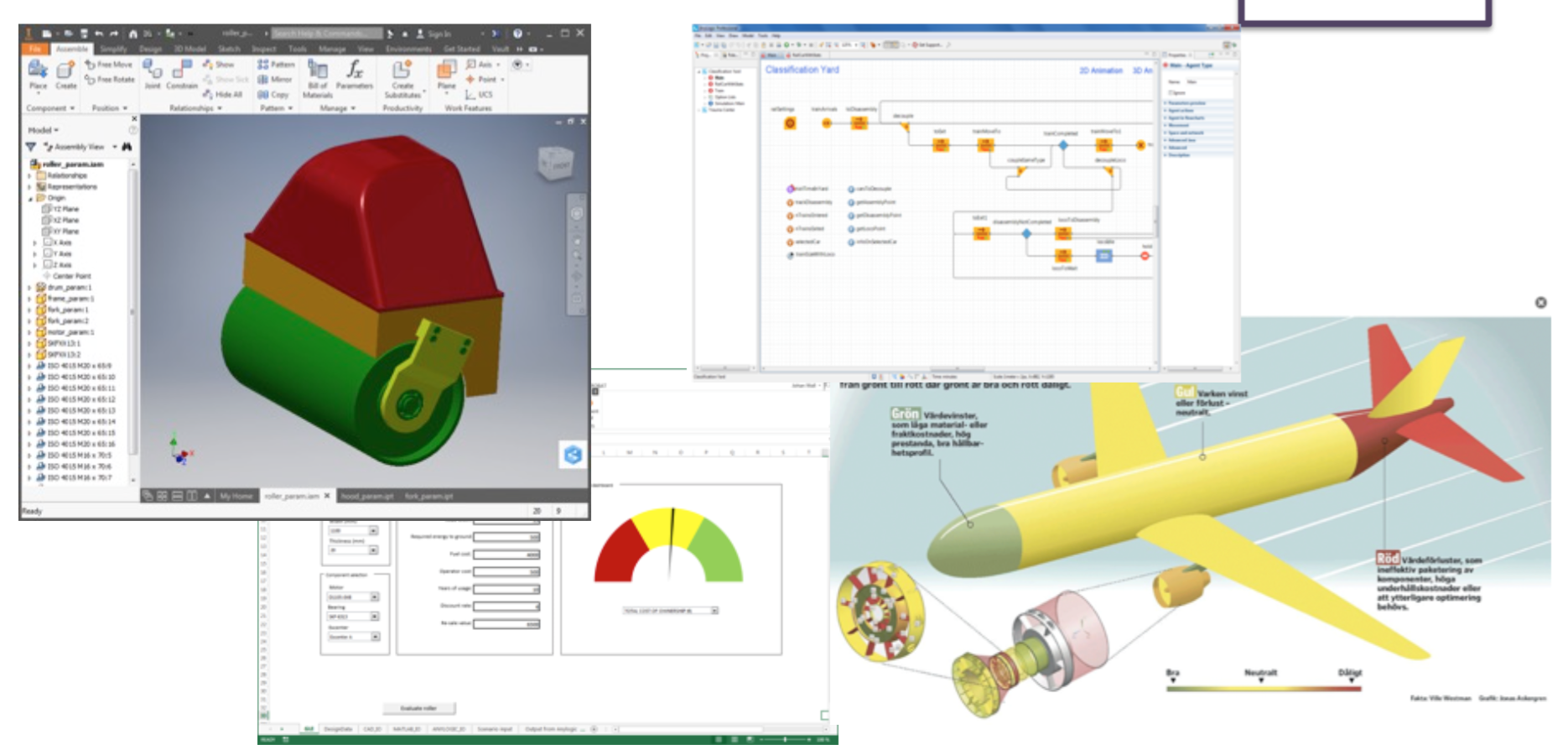The image size is (1568, 750).
Task: Expand the Relationships folder in browser tree
Action: 30,176
